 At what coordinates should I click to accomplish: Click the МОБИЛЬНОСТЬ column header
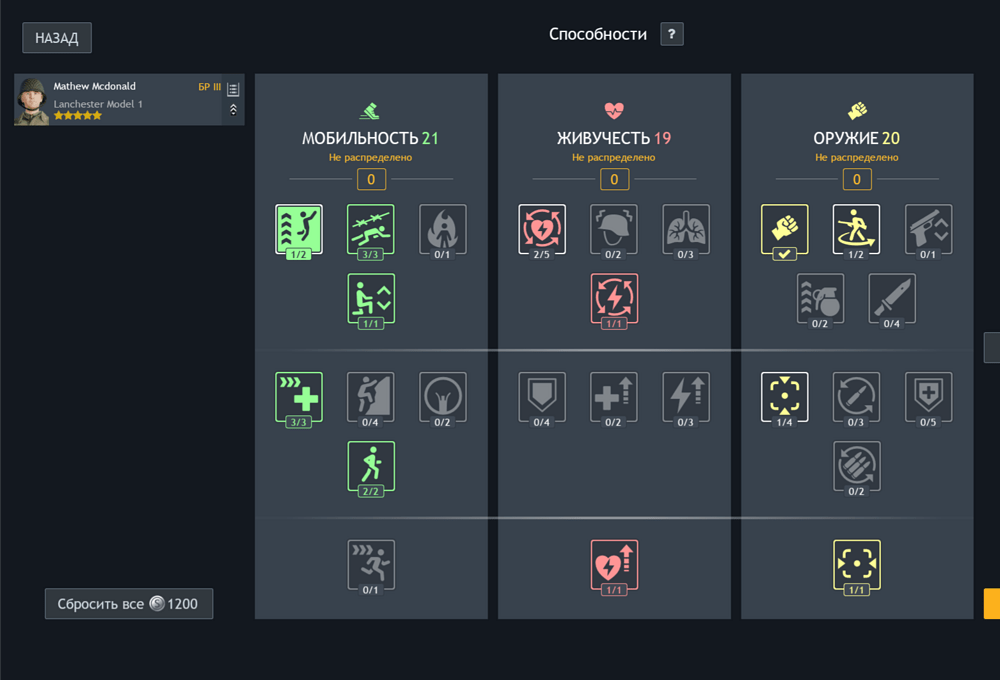click(x=370, y=139)
